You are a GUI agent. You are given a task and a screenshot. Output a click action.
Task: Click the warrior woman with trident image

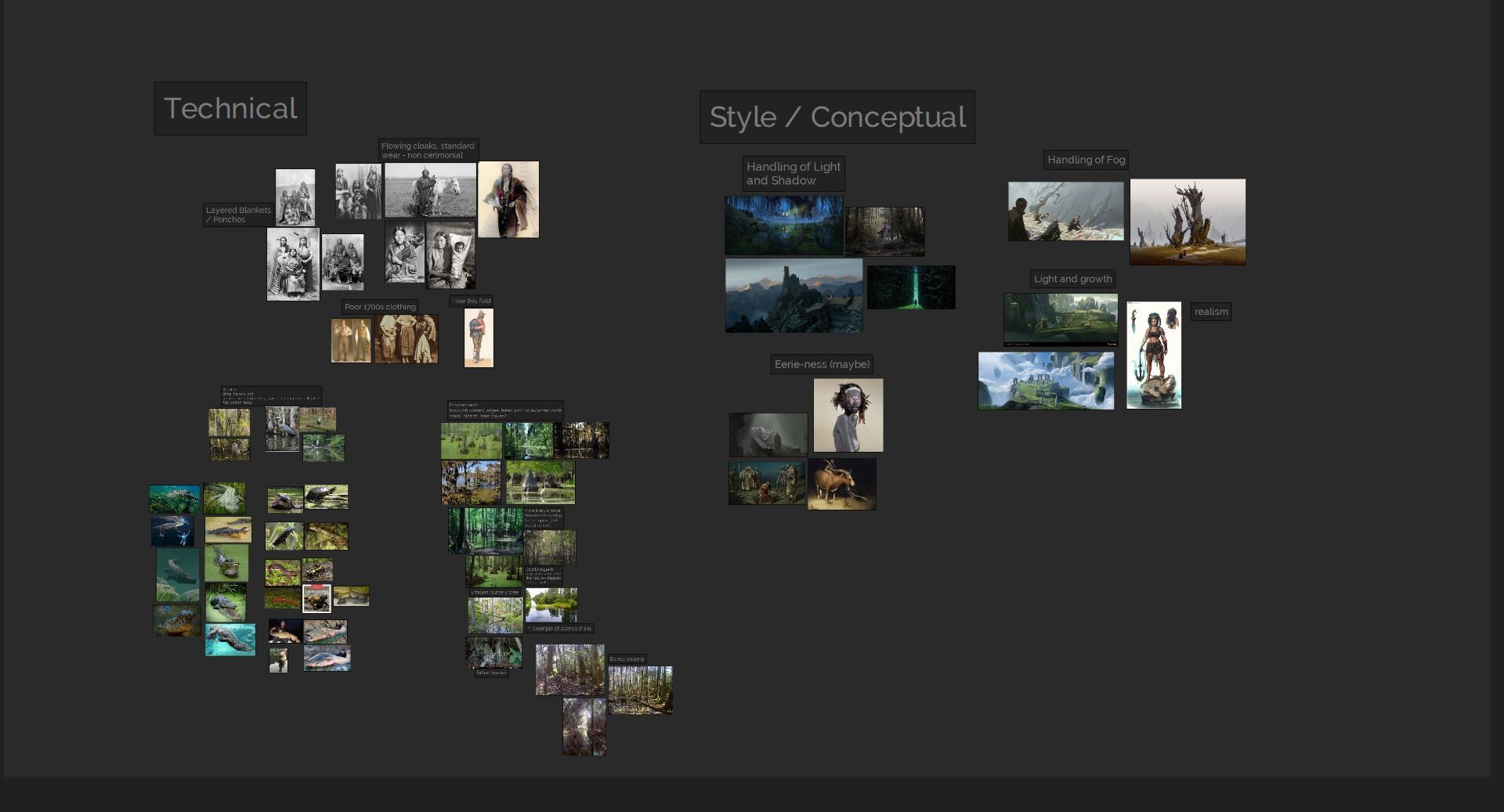click(x=1154, y=354)
